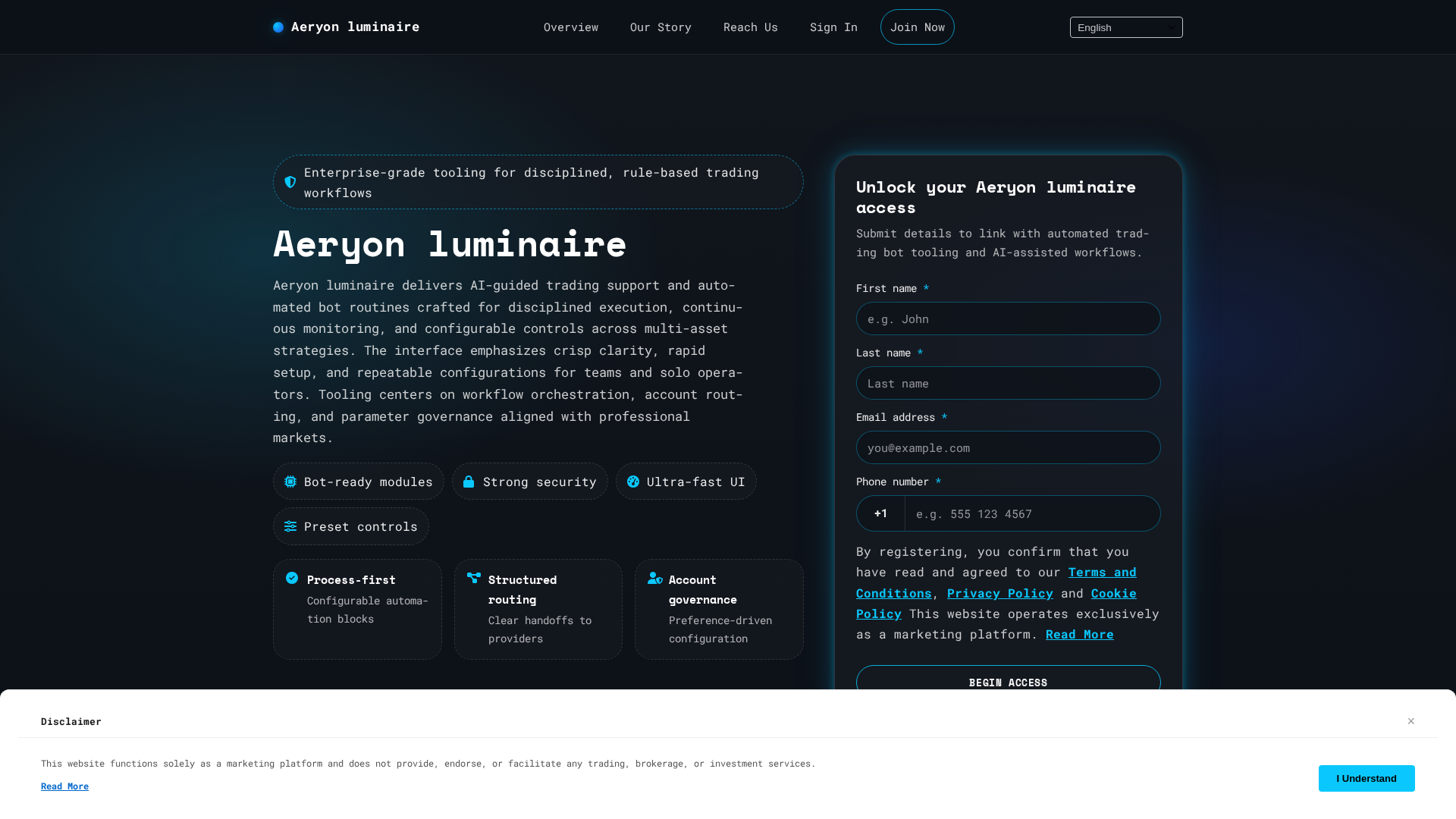
Task: Click the enterprise-grade tooling banner text
Action: coord(532,182)
